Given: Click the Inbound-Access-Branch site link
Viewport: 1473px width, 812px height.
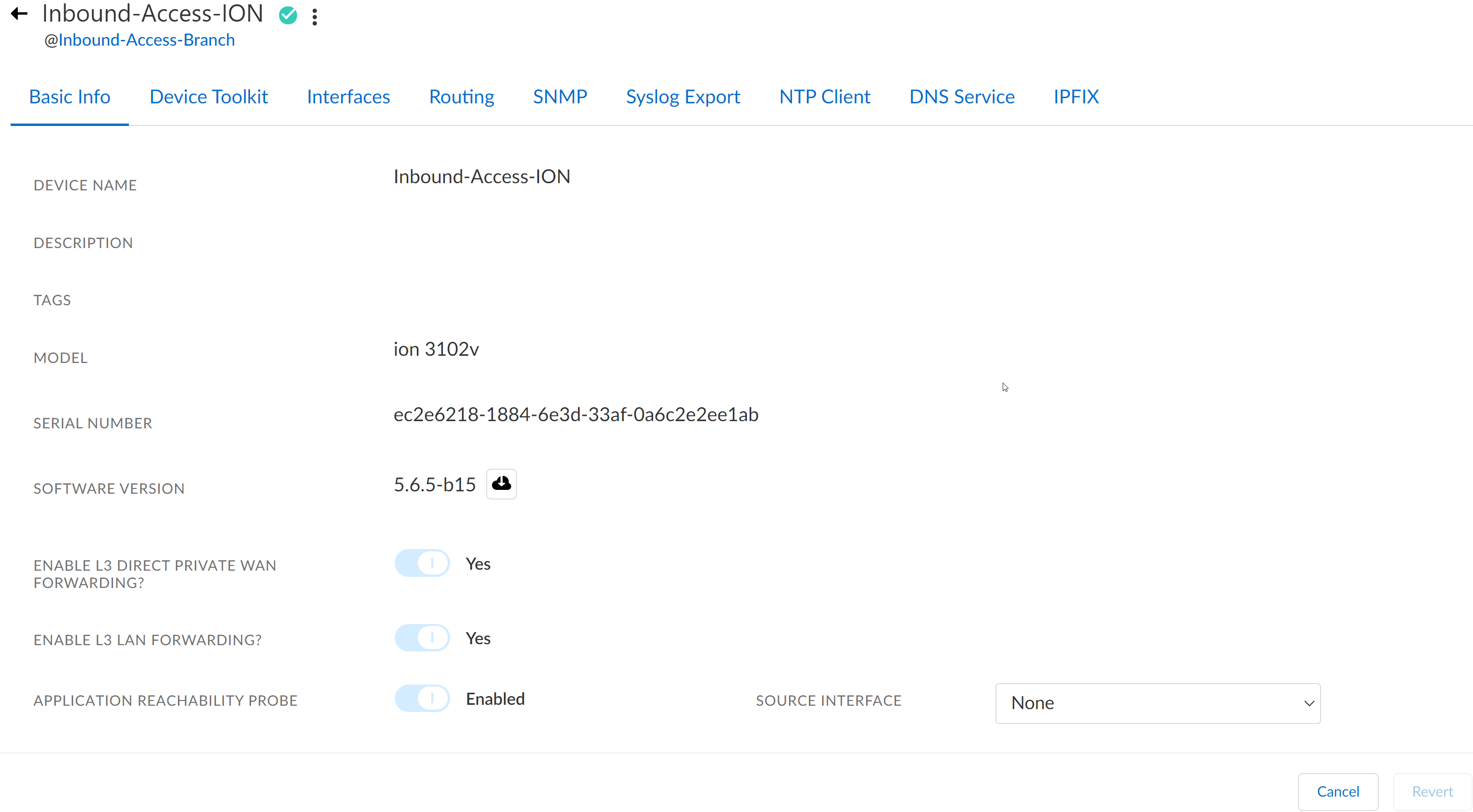Looking at the screenshot, I should [x=146, y=40].
